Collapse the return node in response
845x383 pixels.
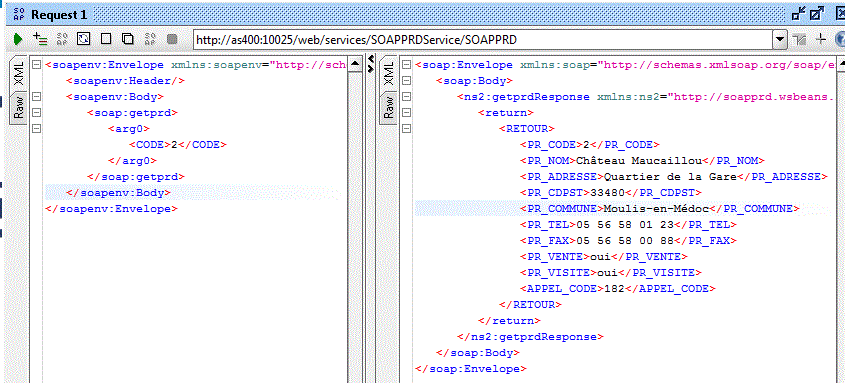pyautogui.click(x=407, y=113)
